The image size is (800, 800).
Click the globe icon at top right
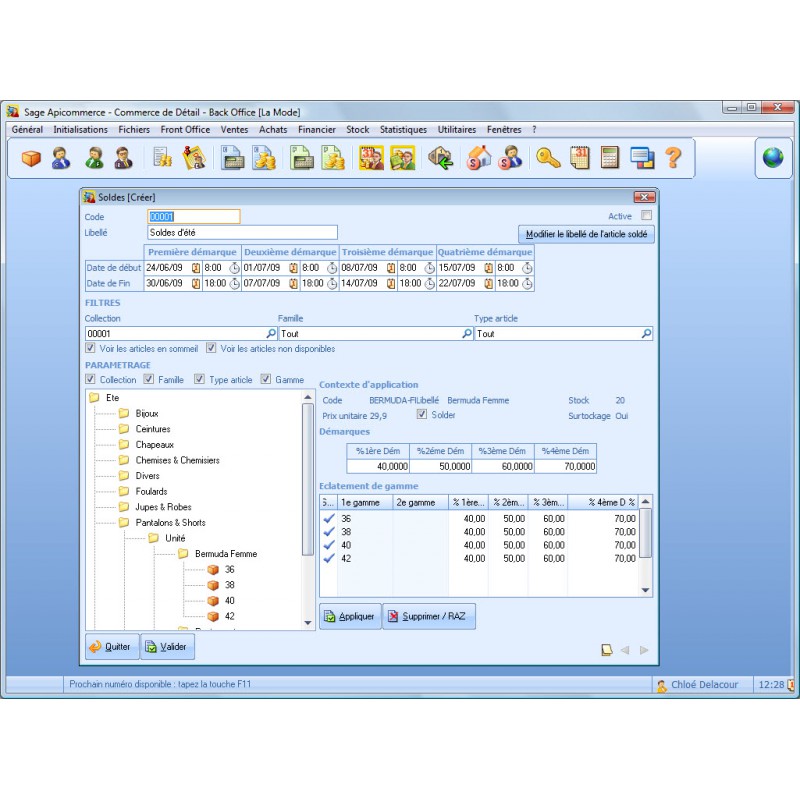(773, 157)
